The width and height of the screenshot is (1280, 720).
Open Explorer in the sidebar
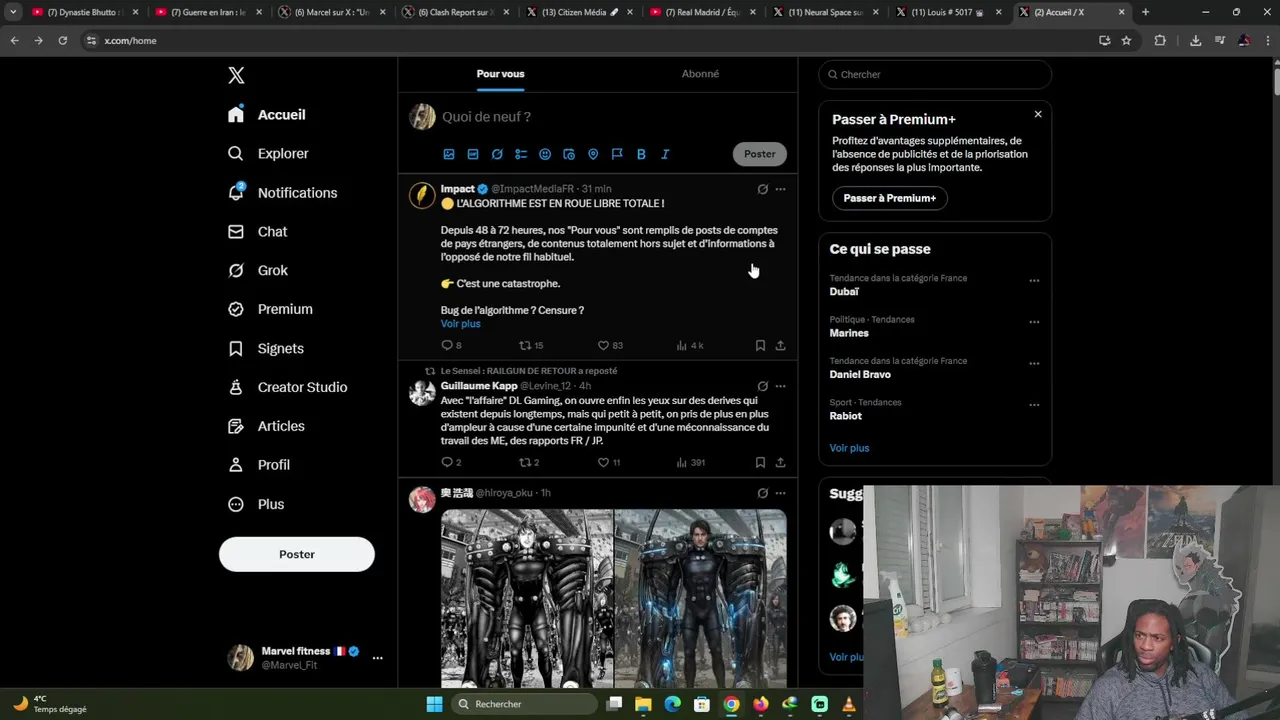coord(268,154)
